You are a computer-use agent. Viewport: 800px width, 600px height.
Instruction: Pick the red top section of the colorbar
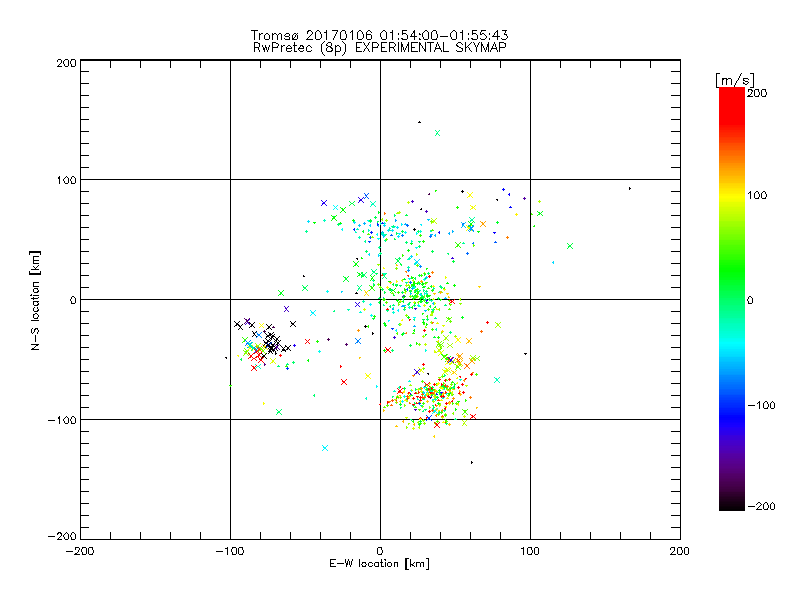tap(732, 107)
